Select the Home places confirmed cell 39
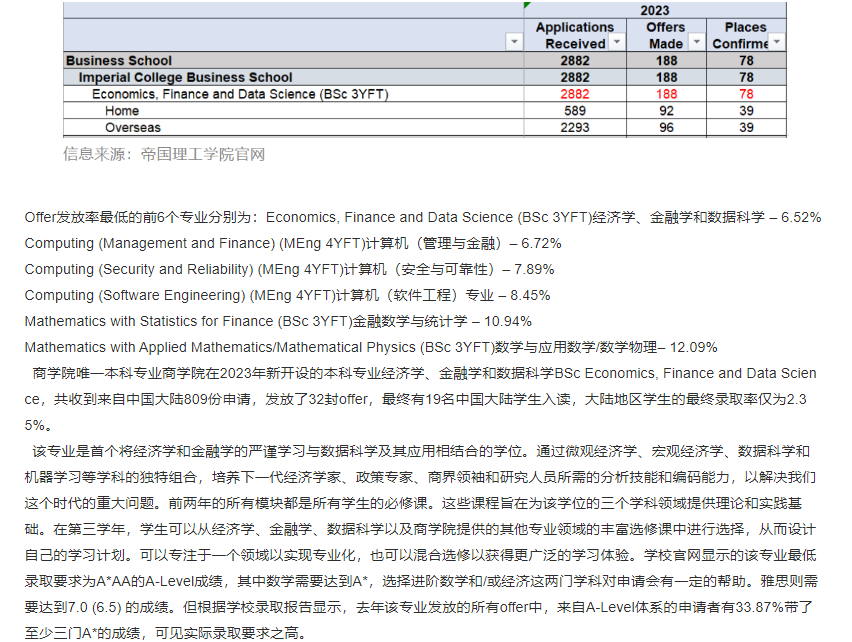This screenshot has width=852, height=642. 746,111
